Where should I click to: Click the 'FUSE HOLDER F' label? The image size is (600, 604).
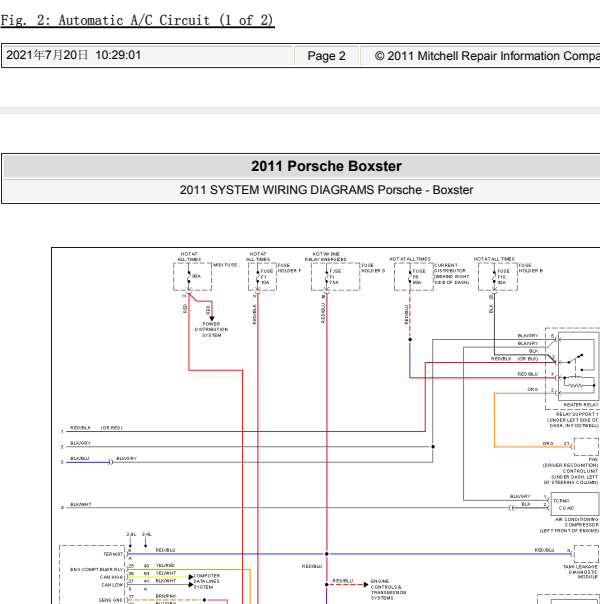289,268
